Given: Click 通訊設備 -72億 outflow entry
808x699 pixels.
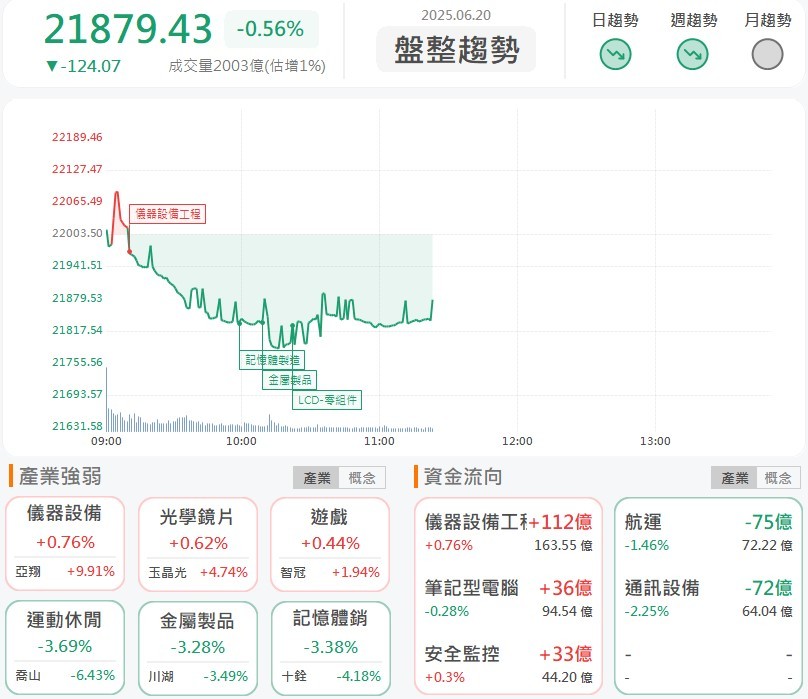Looking at the screenshot, I should click(709, 598).
